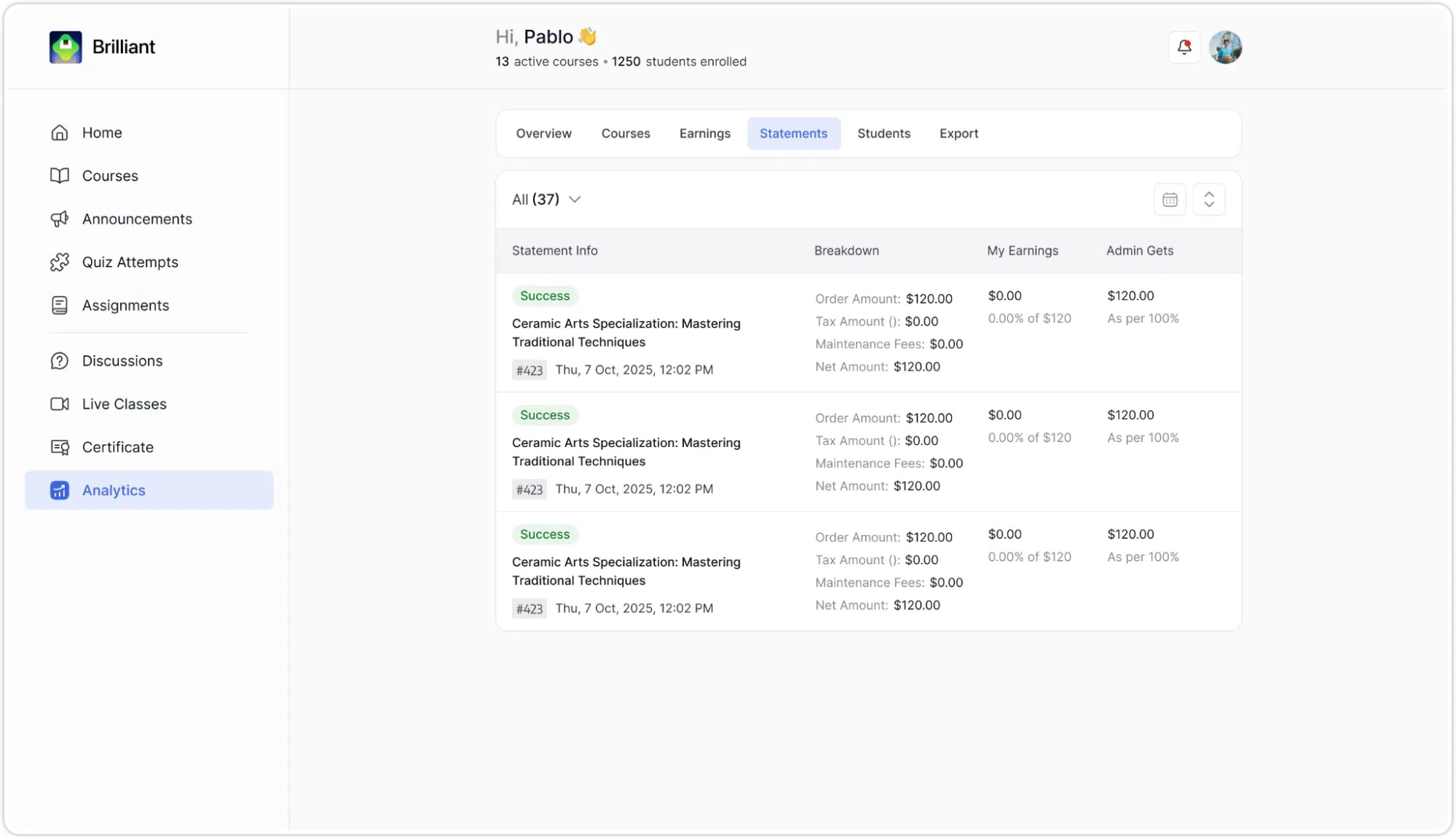Click the #423 tag in third statement
This screenshot has width=1456, height=838.
(530, 609)
